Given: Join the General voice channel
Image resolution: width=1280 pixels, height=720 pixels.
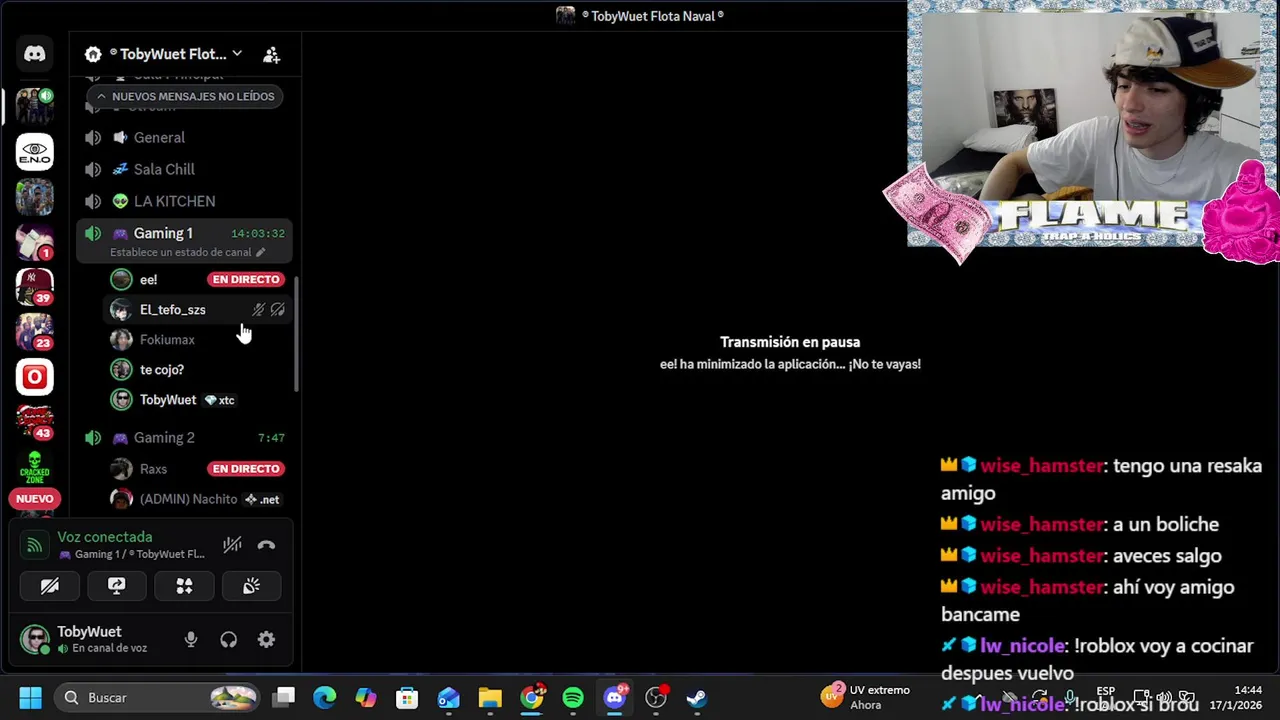Looking at the screenshot, I should [x=185, y=138].
